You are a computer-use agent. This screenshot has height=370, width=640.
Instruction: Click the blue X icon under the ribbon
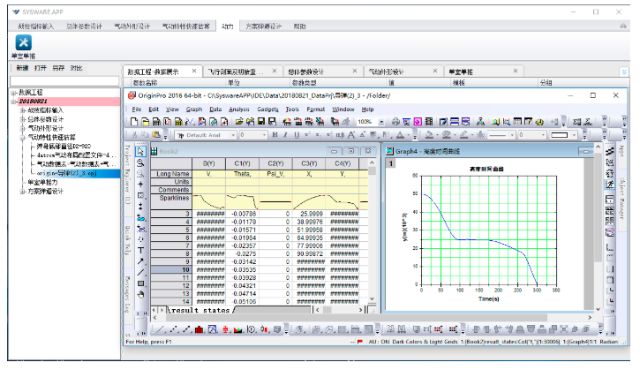click(23, 42)
